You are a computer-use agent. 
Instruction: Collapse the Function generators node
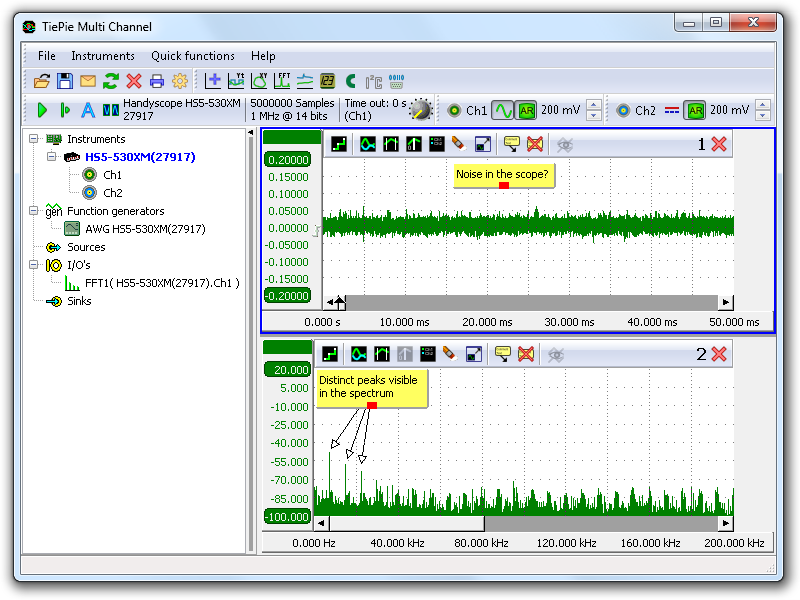point(34,211)
